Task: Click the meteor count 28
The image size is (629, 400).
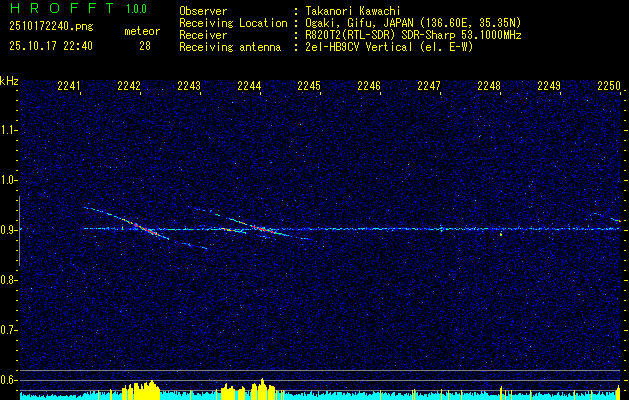Action: click(145, 46)
